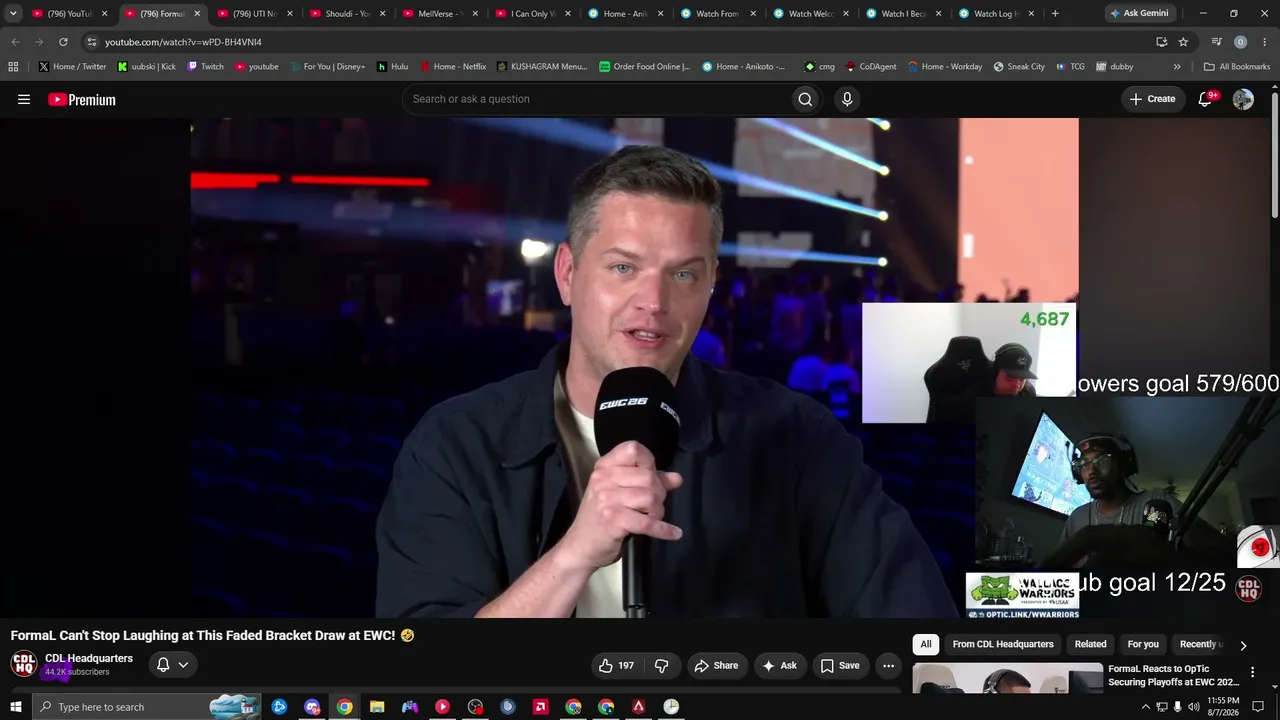
Task: Open the taskbar volume control
Action: (1193, 707)
